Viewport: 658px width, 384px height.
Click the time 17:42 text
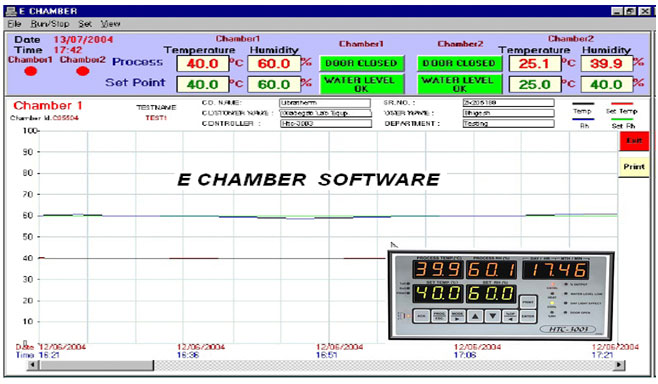click(68, 50)
